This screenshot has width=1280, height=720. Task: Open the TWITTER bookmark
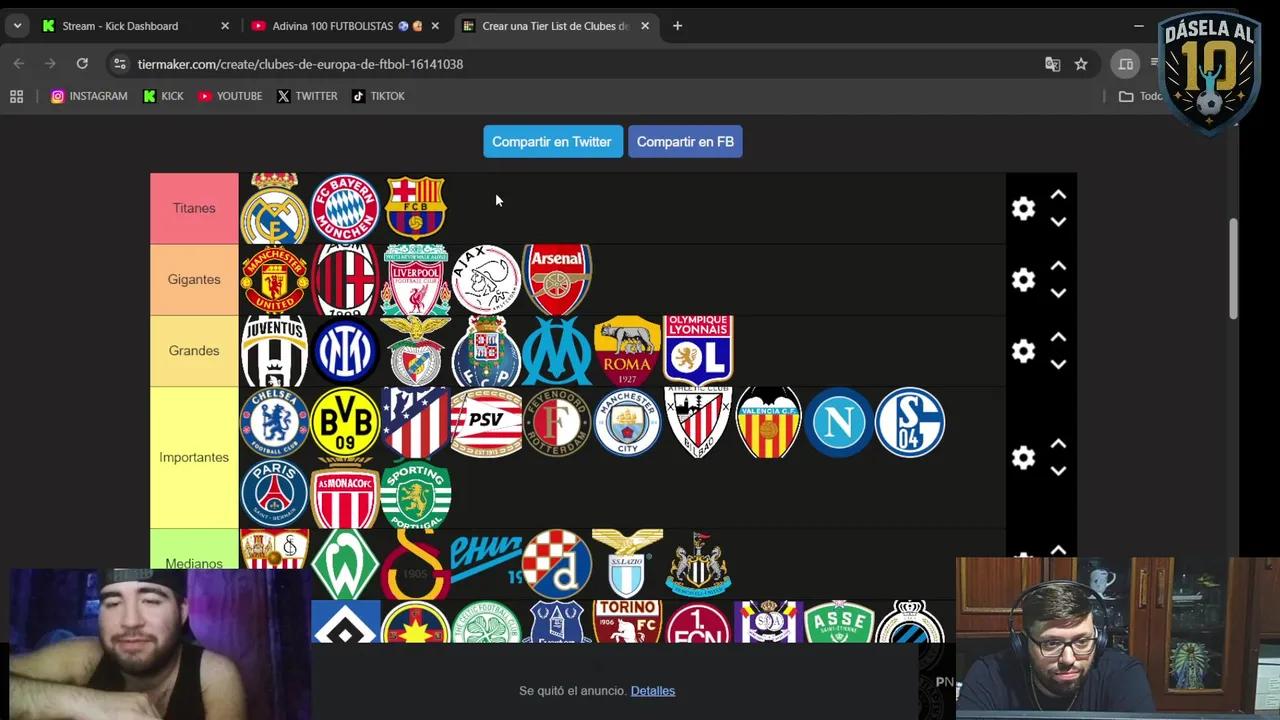(307, 96)
